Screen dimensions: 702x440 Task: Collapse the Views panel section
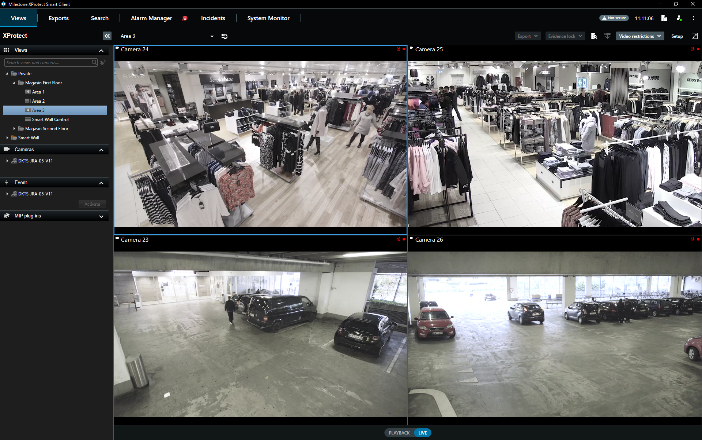coord(102,49)
